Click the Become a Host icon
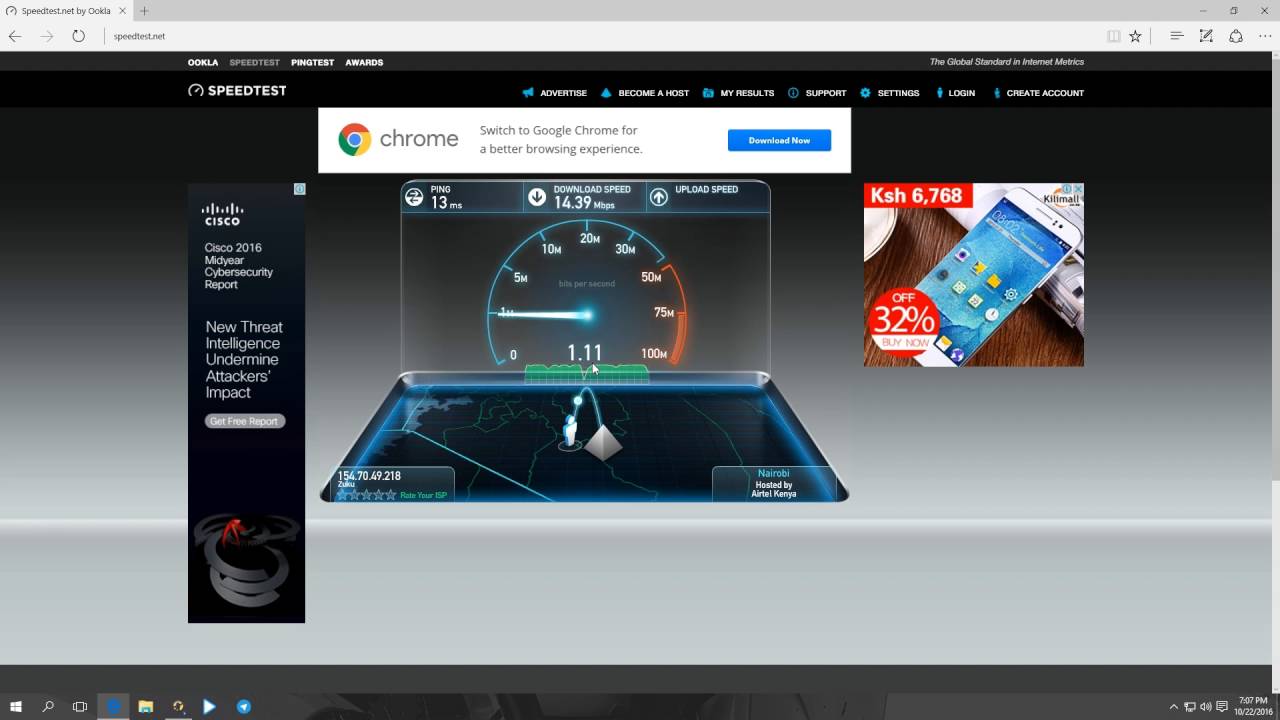The height and width of the screenshot is (720, 1280). tap(606, 93)
